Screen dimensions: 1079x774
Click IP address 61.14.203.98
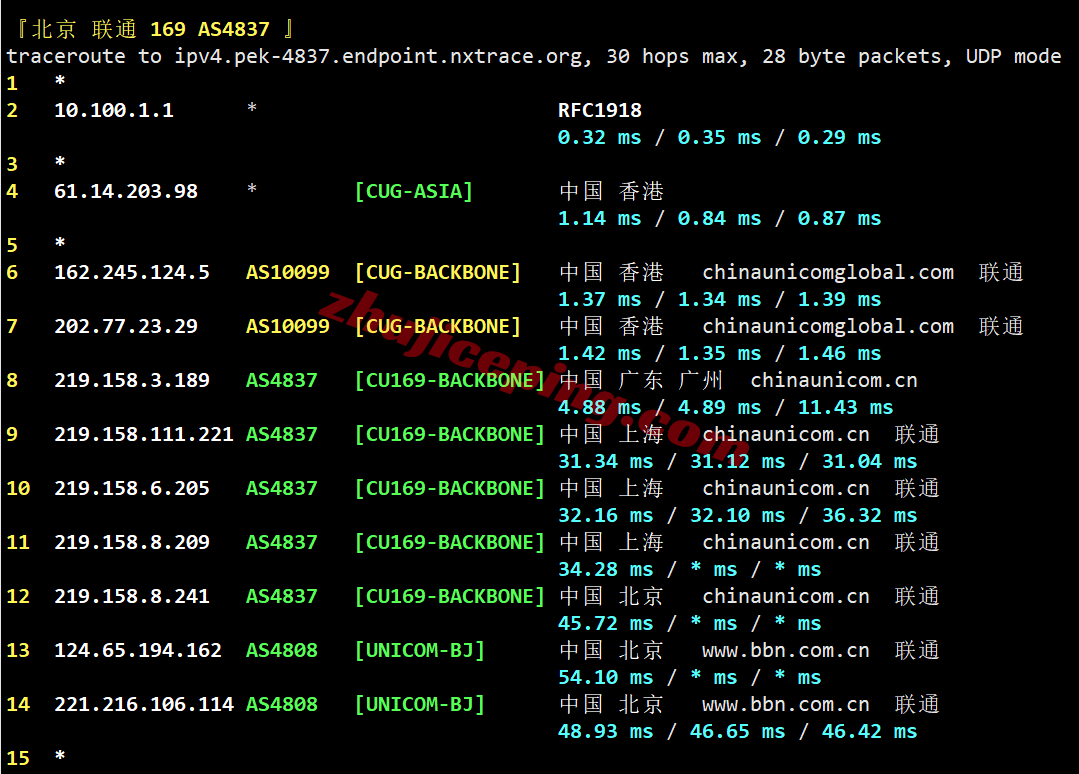126,191
